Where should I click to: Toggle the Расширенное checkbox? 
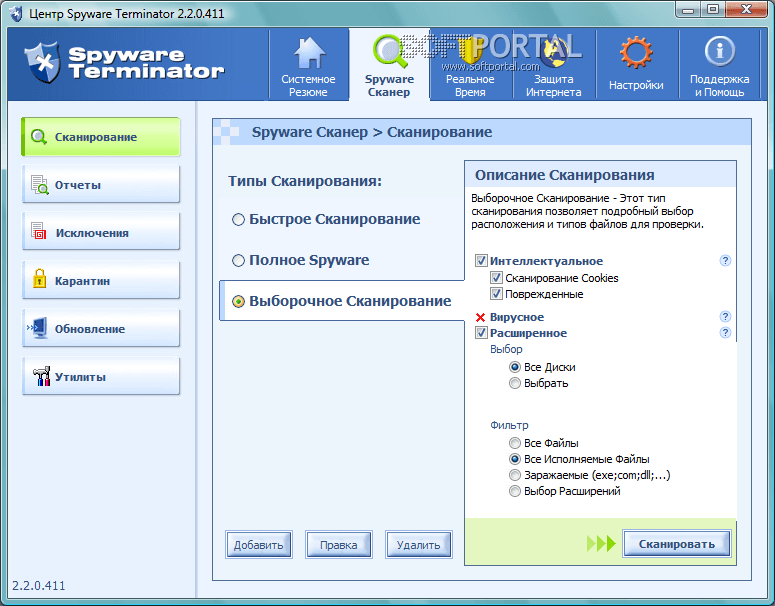[481, 333]
